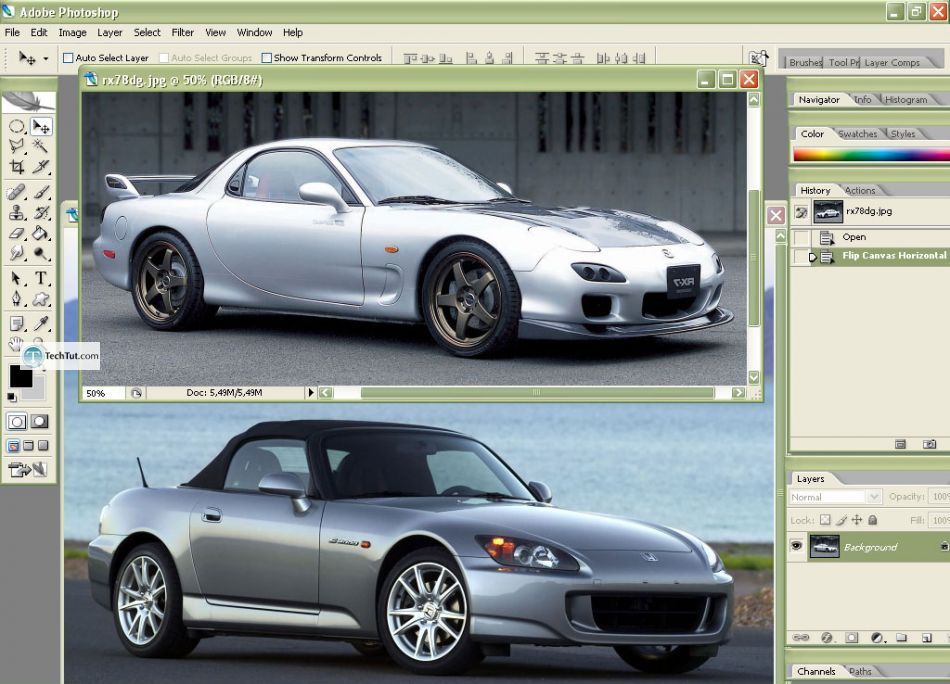The height and width of the screenshot is (684, 950).
Task: Select the Elliptical Marquee tool
Action: point(16,126)
